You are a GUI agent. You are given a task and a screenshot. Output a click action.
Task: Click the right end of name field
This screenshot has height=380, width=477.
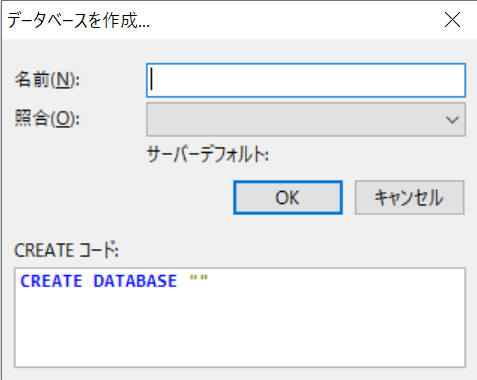(x=453, y=80)
